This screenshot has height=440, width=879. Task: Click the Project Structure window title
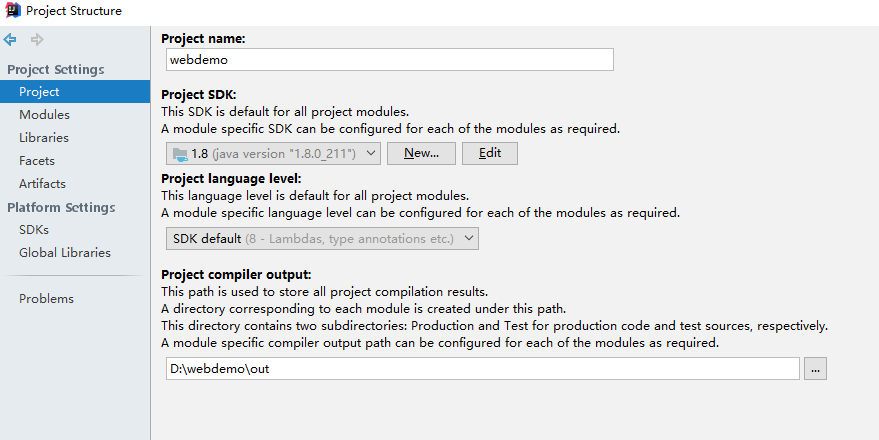(x=74, y=11)
